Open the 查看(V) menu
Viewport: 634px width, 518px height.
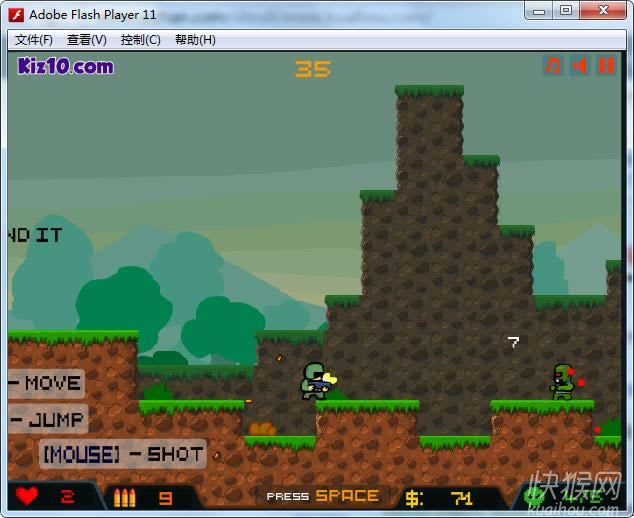(x=87, y=40)
